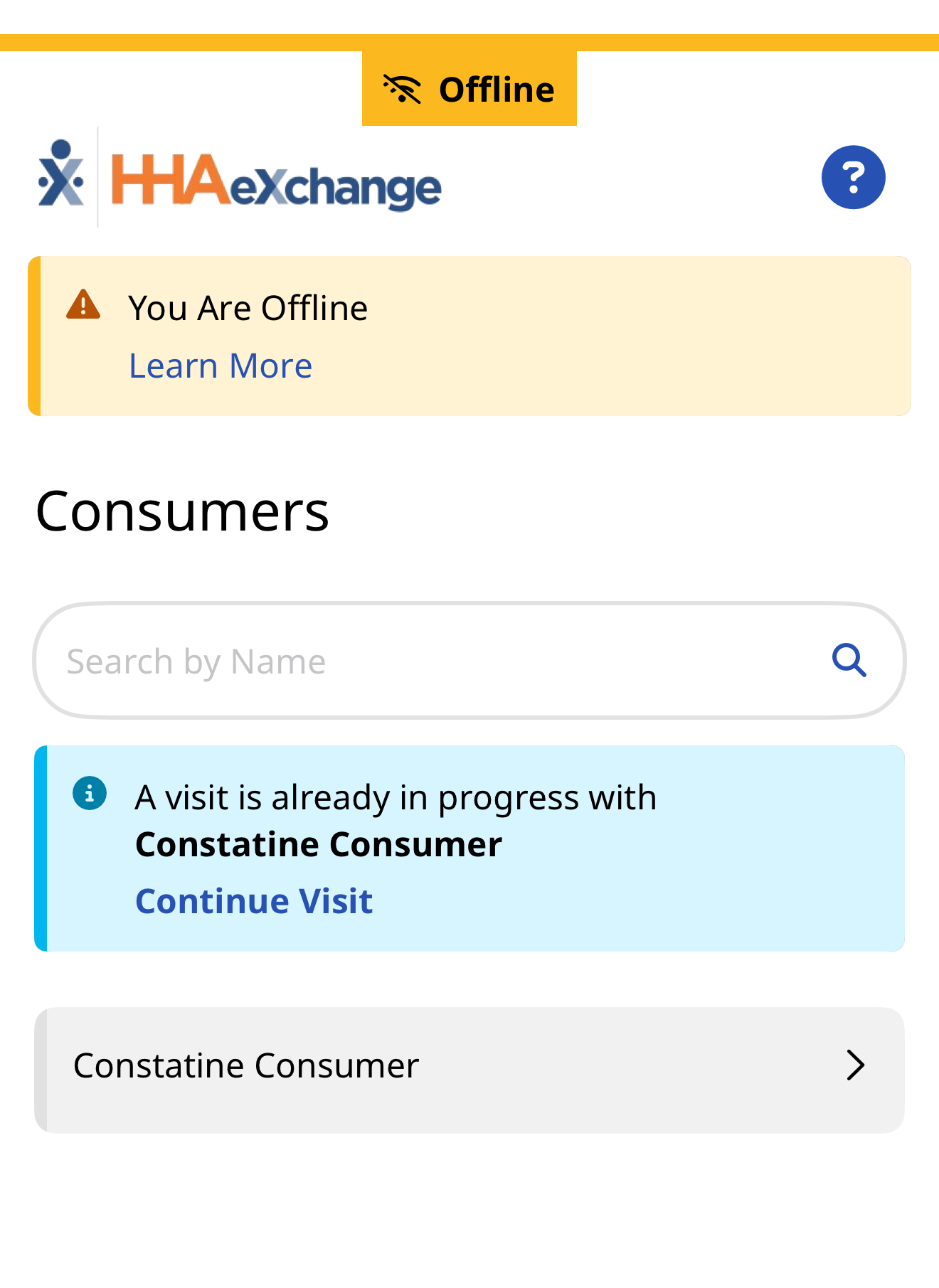The width and height of the screenshot is (939, 1288).
Task: Click the search magnifier icon
Action: pos(849,661)
